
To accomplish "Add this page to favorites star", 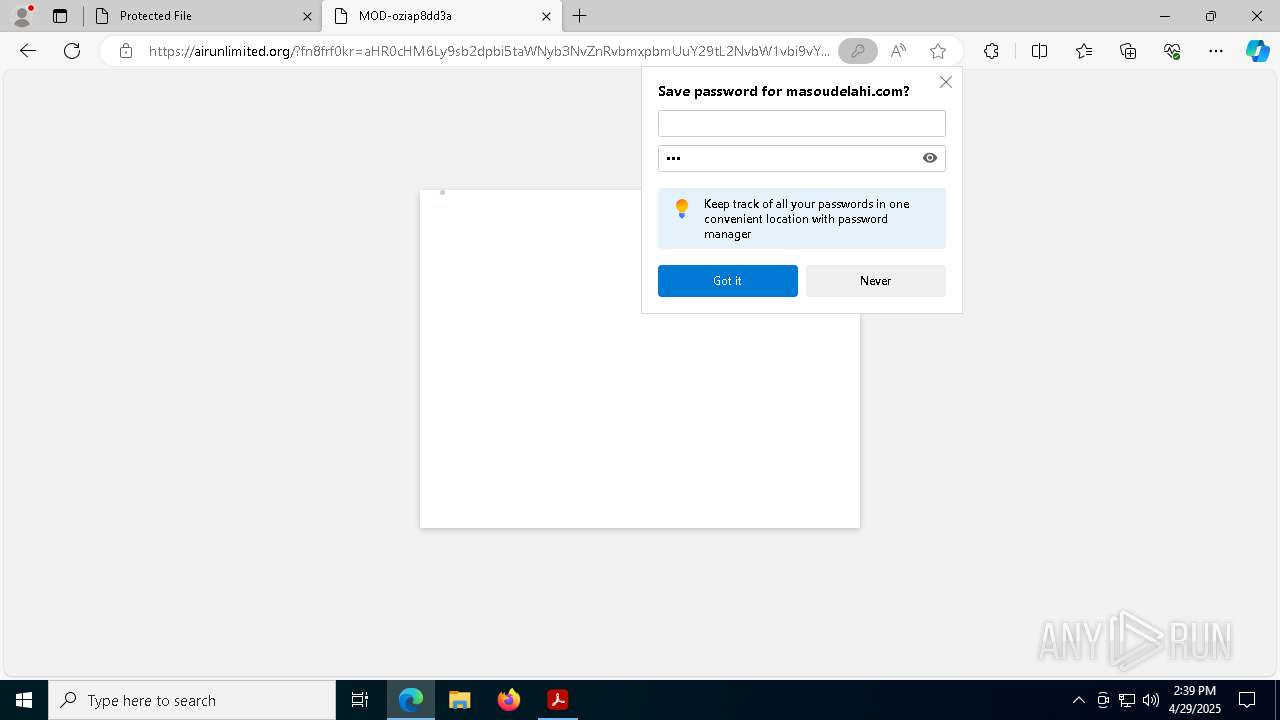I will click(937, 51).
